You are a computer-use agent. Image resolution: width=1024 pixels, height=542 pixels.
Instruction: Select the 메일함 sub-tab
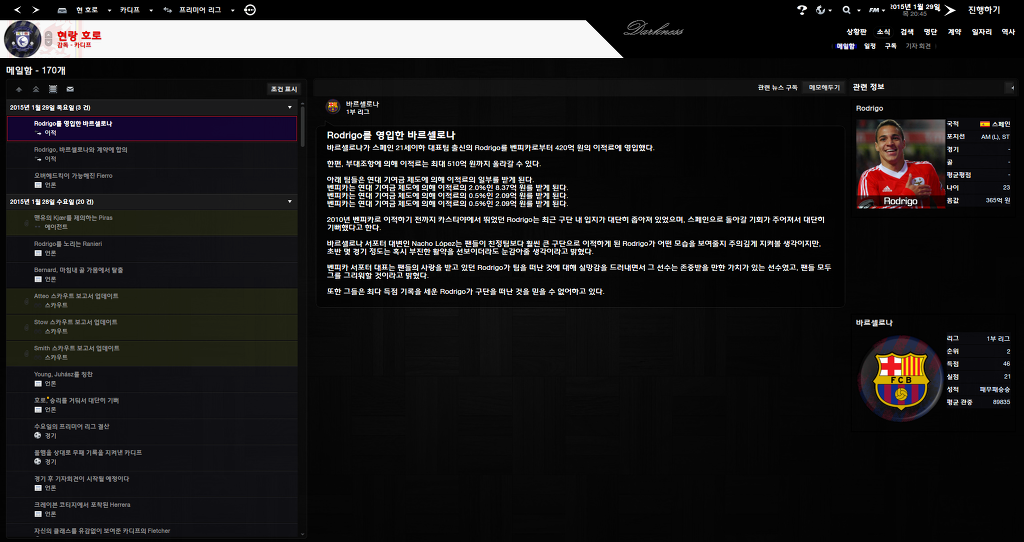pos(846,46)
